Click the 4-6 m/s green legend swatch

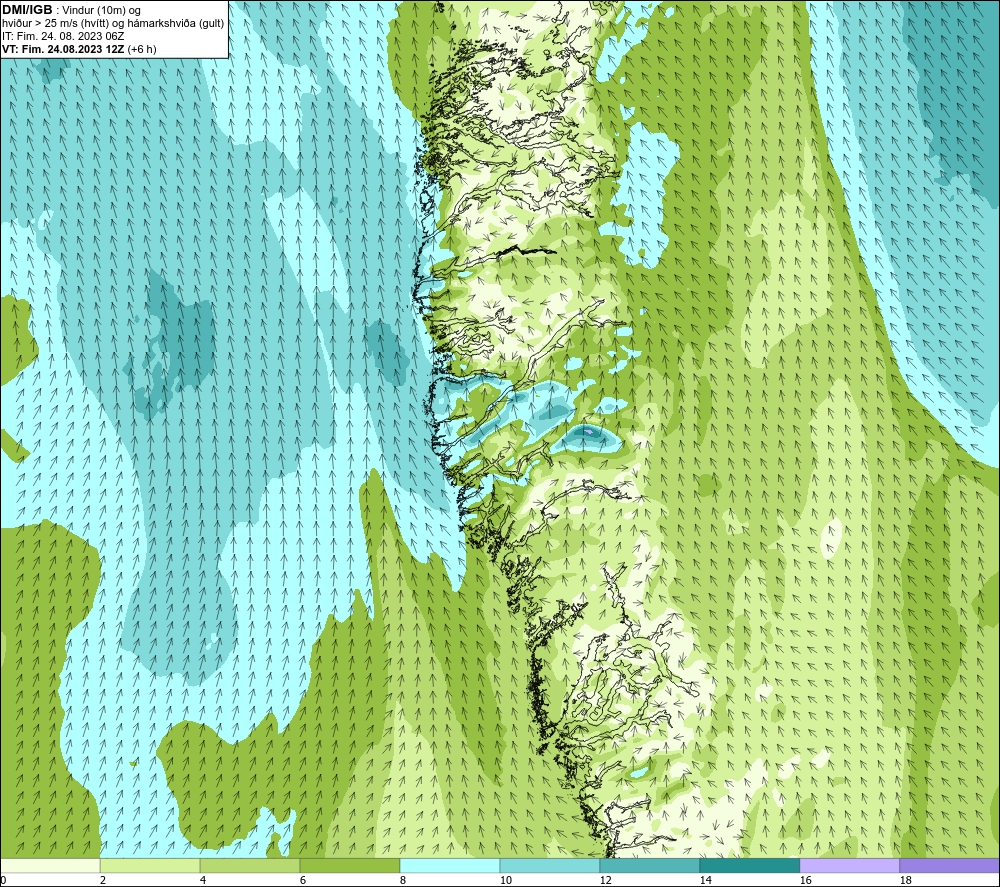(250, 865)
